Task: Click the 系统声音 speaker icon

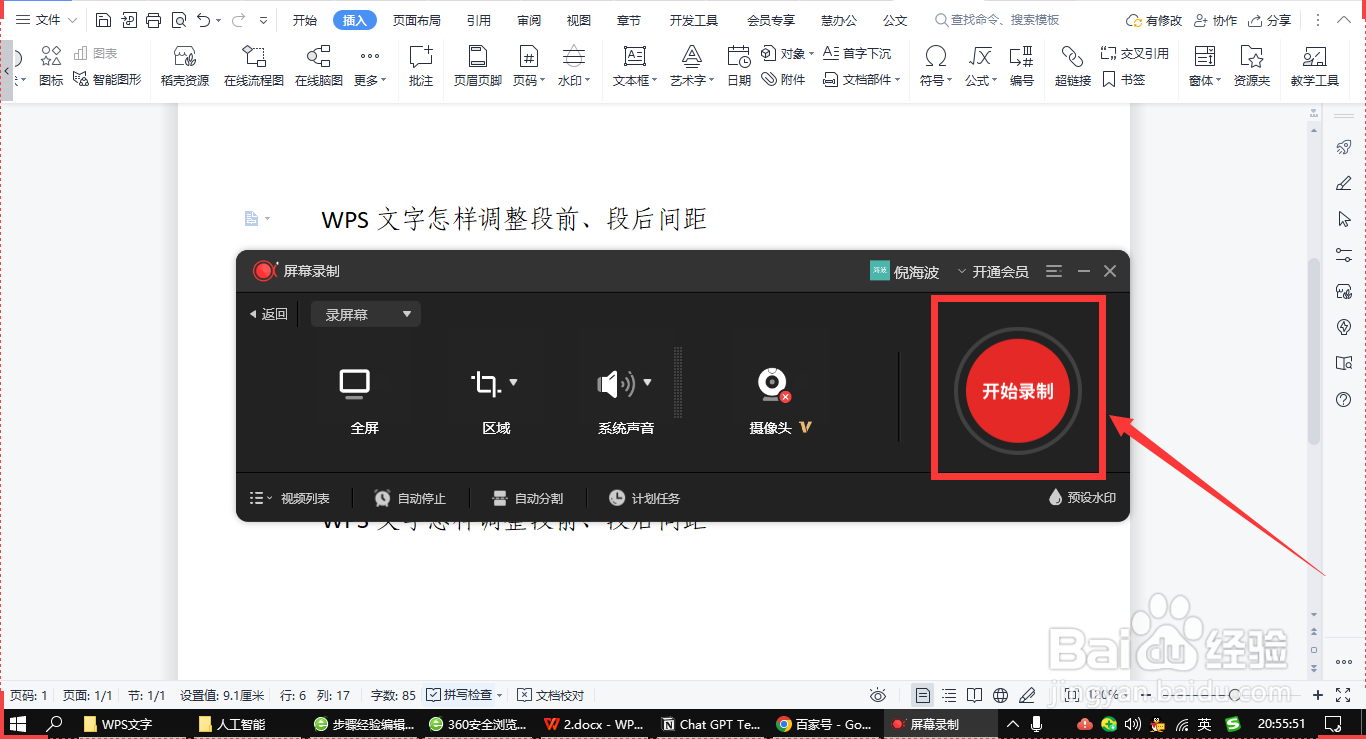Action: 615,383
